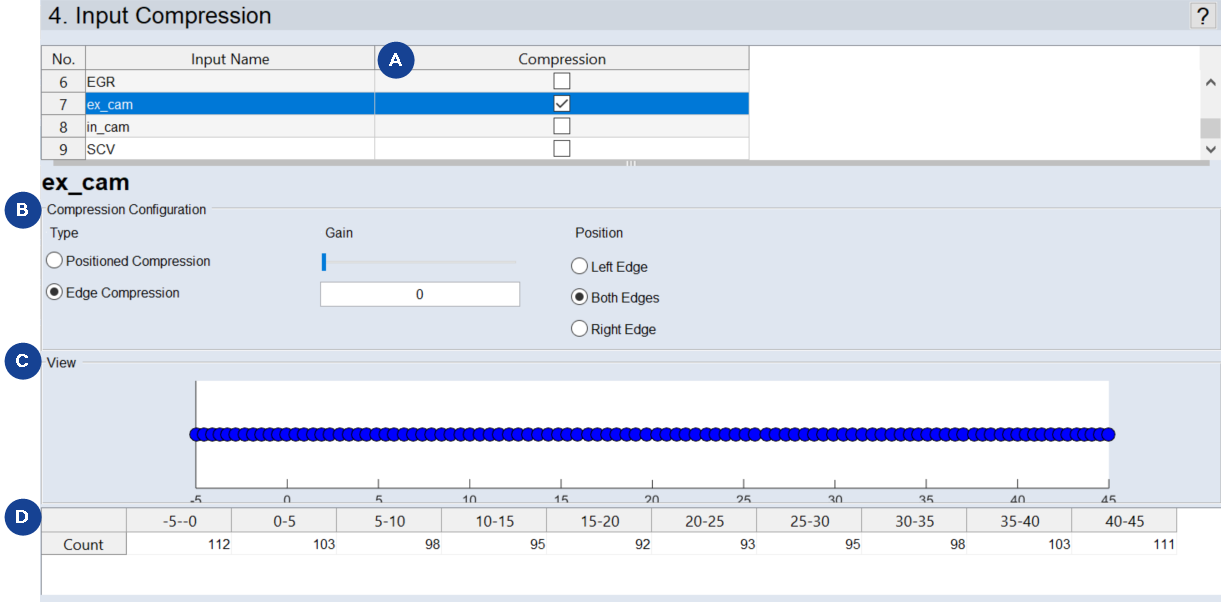Click the Gain slider handle
Screen dimensions: 1221x602
(324, 262)
